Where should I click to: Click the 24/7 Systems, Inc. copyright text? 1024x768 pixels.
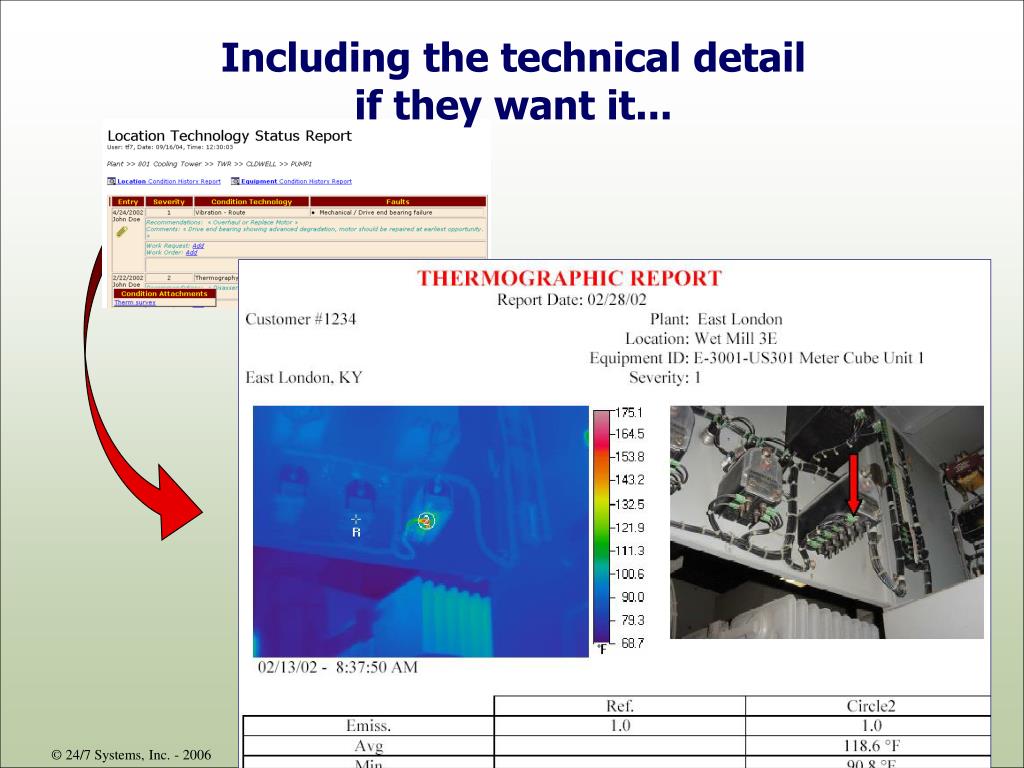coord(131,755)
